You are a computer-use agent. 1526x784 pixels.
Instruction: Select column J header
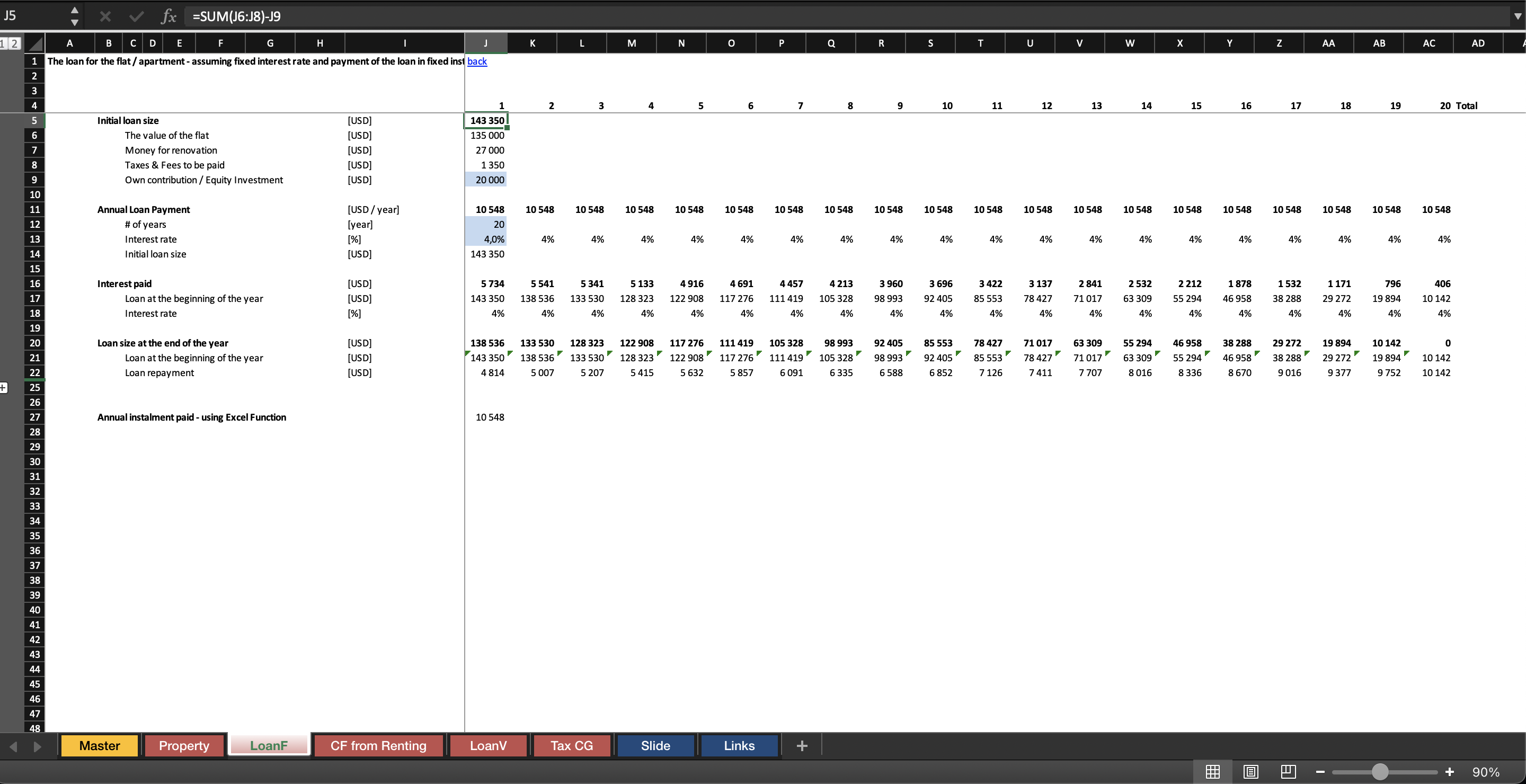(x=486, y=43)
